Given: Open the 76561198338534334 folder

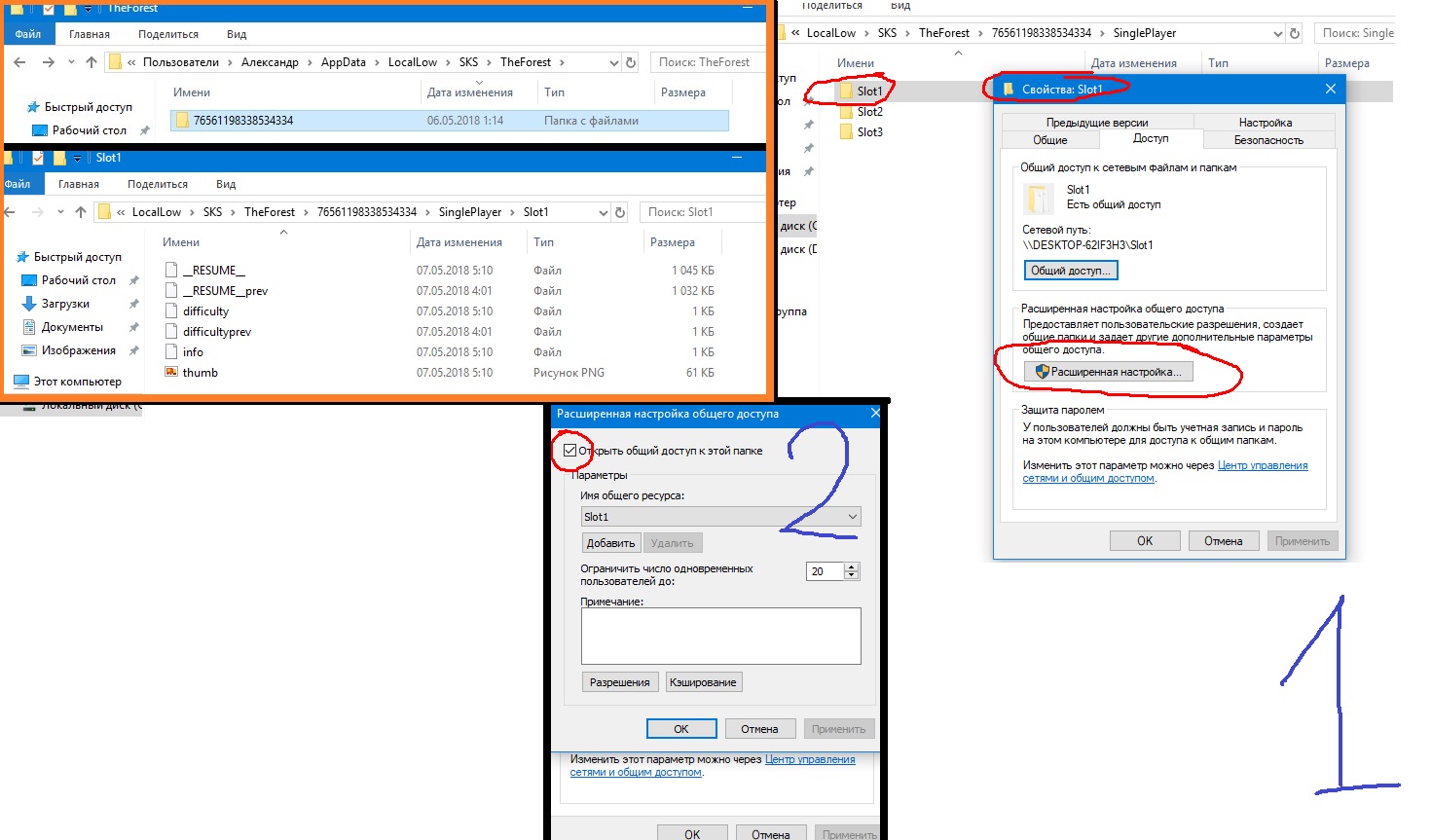Looking at the screenshot, I should click(x=242, y=121).
